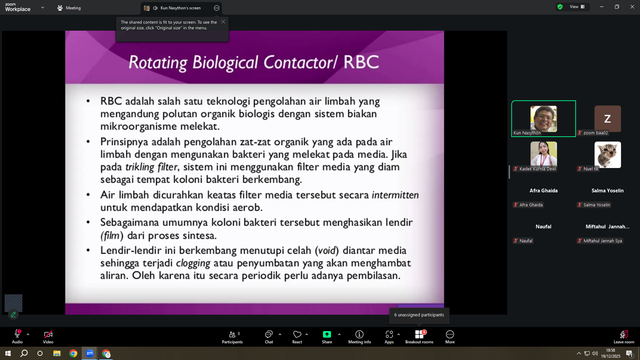Image resolution: width=640 pixels, height=360 pixels.
Task: Click the slide title Rotating Biological Contactor/ RBC
Action: coord(254,62)
